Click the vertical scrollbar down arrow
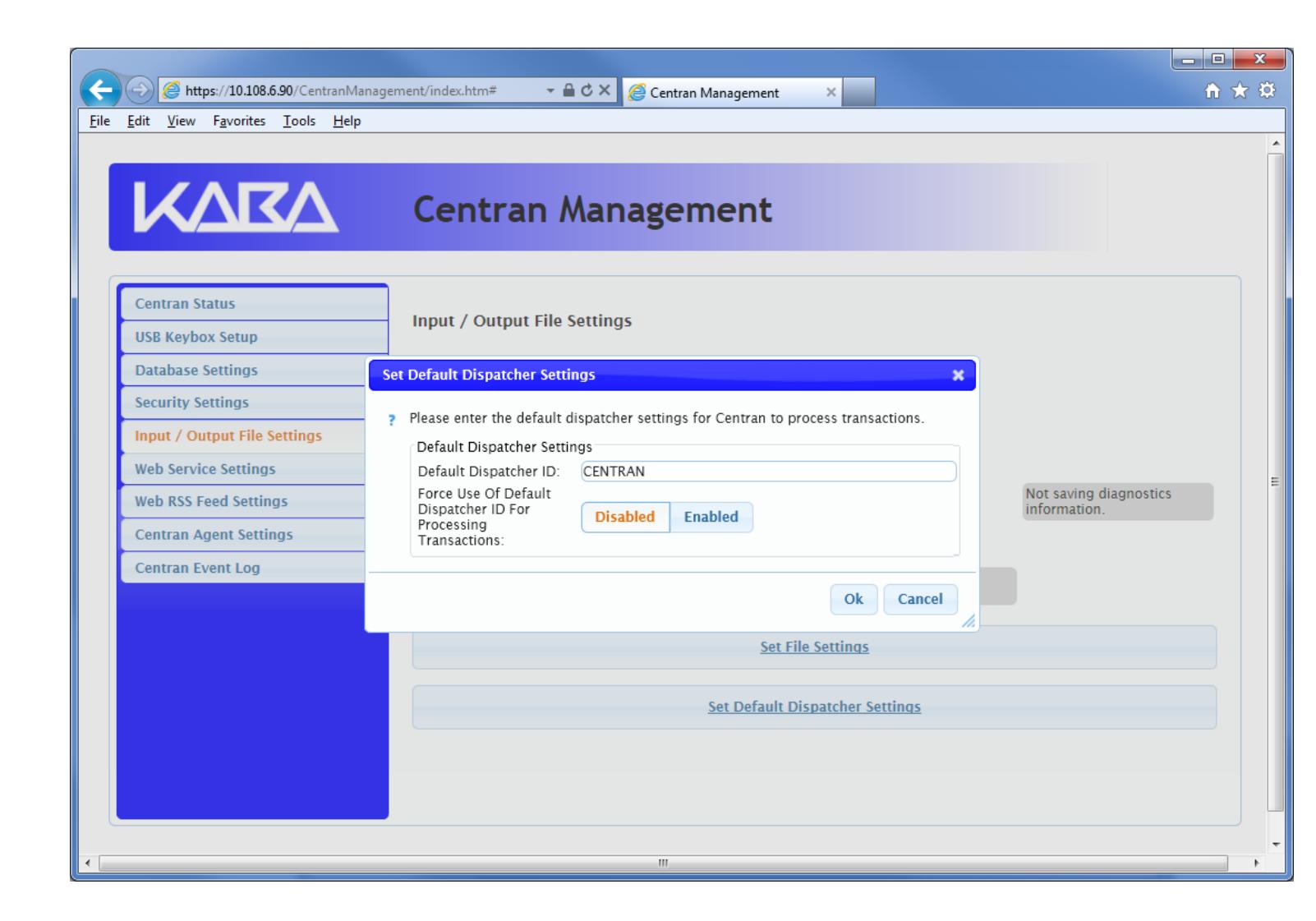 pos(1276,844)
